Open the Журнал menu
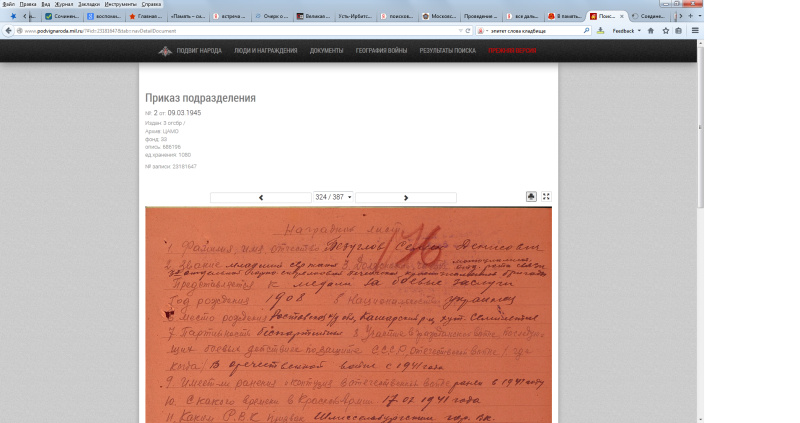The height and width of the screenshot is (423, 800). click(x=64, y=4)
